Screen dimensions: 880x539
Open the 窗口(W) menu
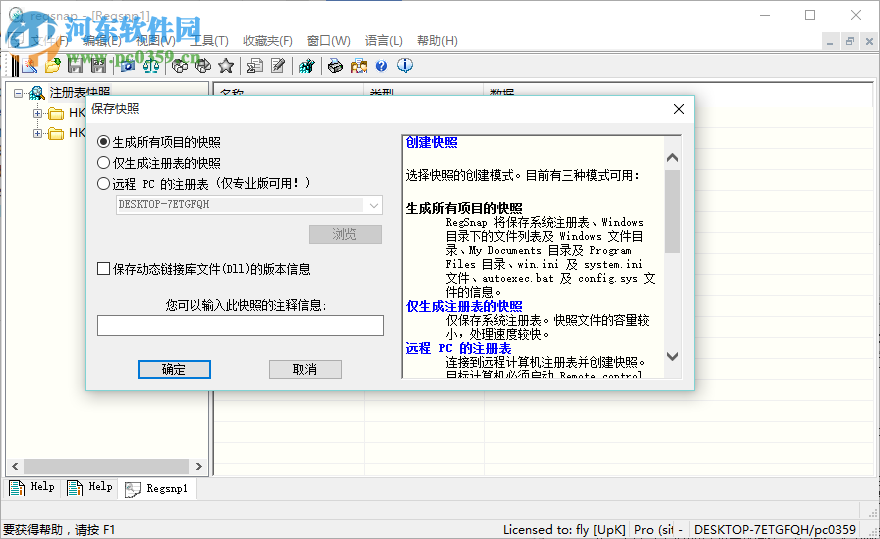click(x=329, y=40)
